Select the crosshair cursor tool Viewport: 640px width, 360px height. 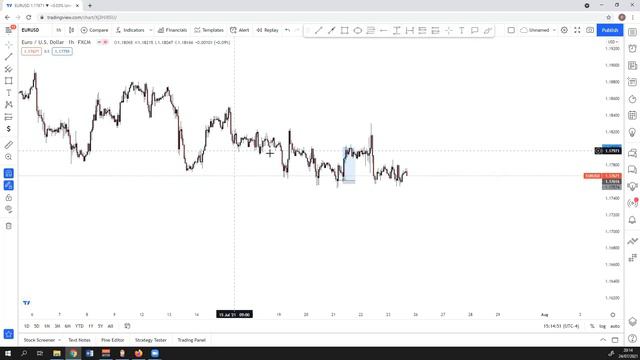[9, 44]
